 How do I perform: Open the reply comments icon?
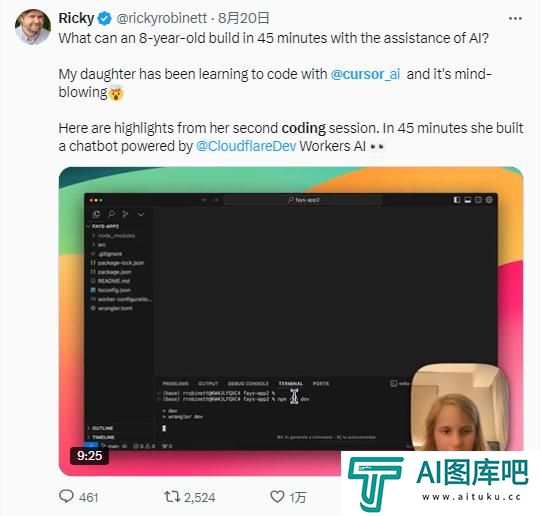point(66,496)
